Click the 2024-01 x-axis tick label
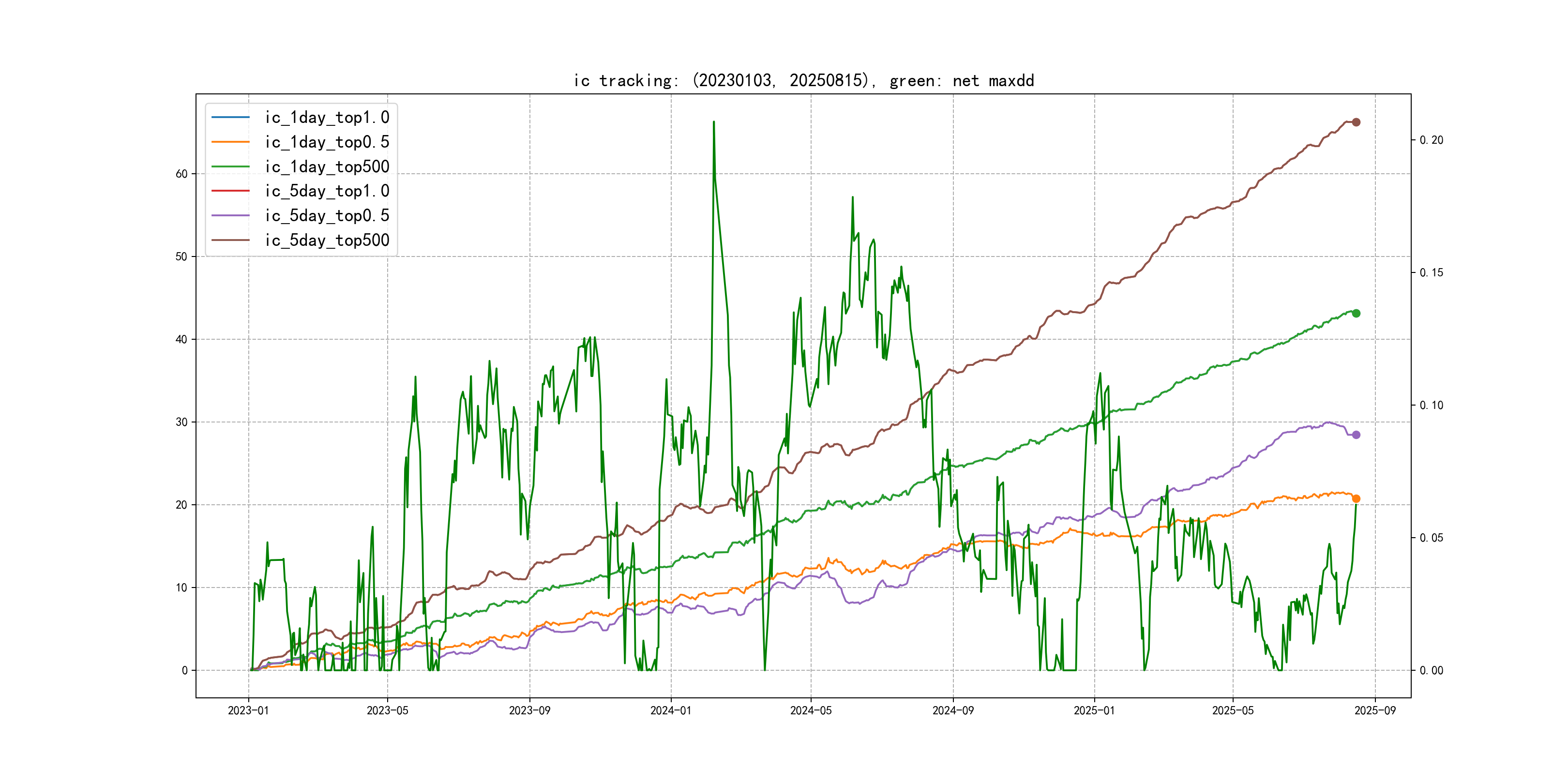Screen dimensions: 1568x784 [671, 710]
